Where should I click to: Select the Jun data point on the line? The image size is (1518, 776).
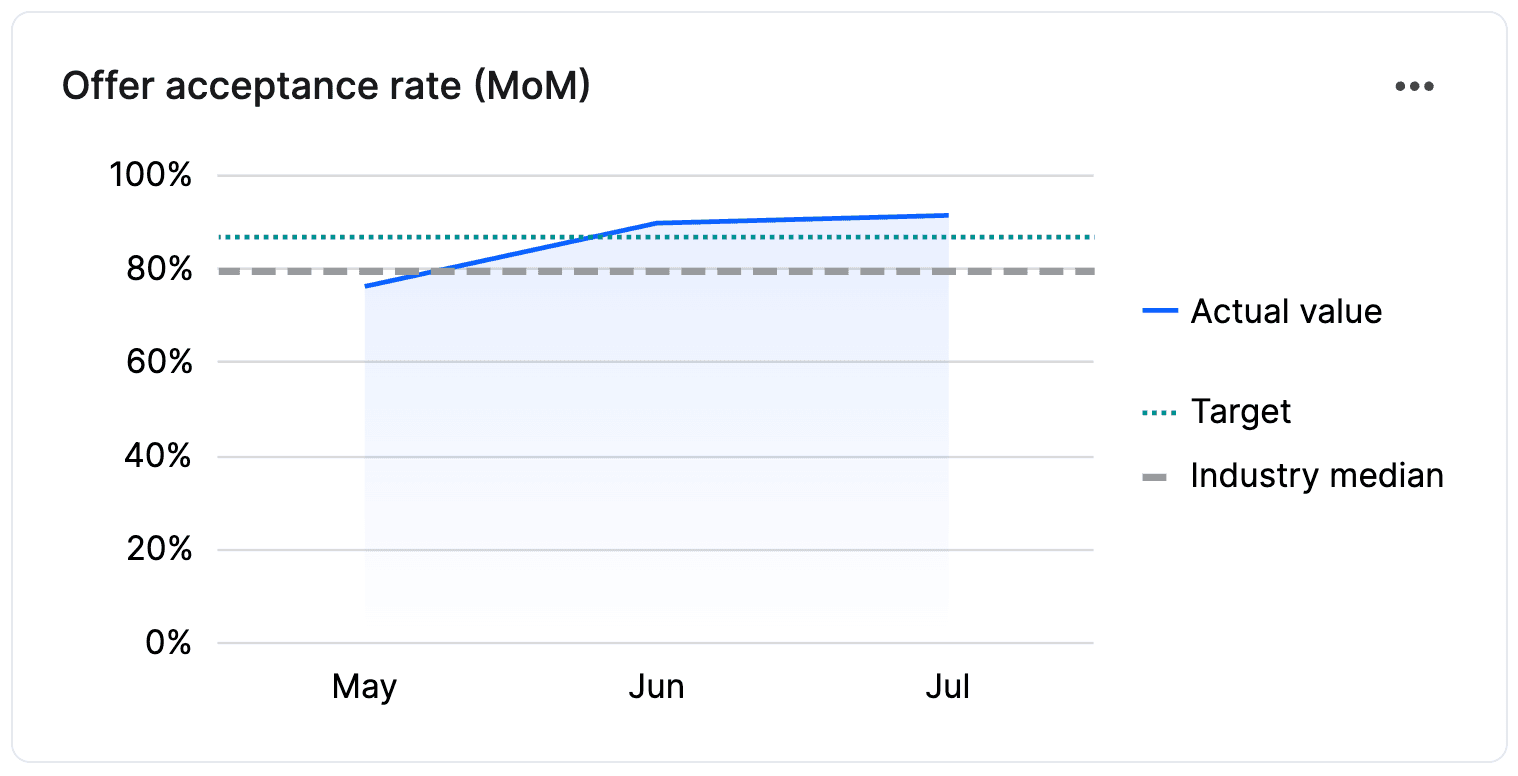point(657,221)
